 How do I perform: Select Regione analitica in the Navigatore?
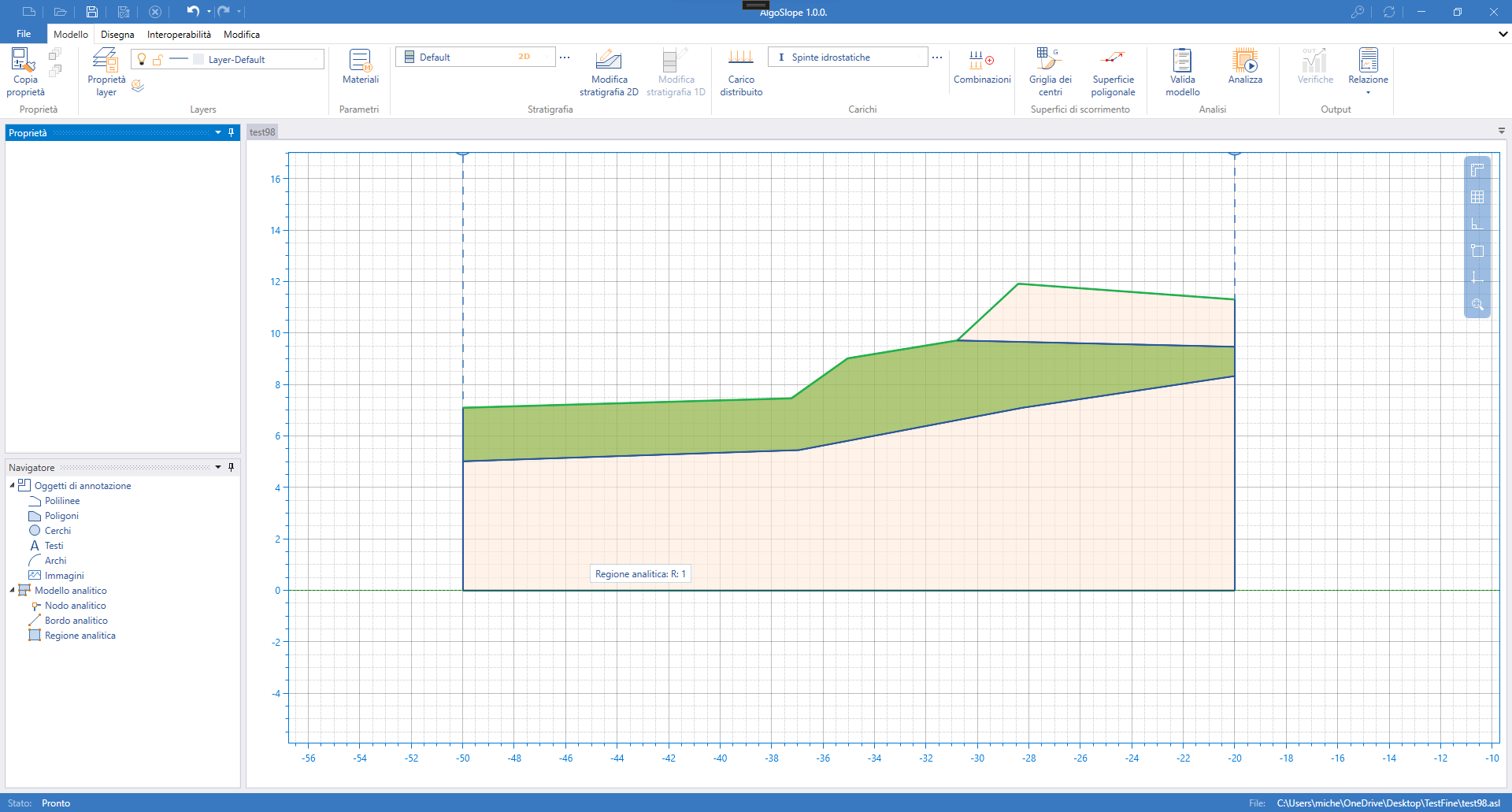click(x=80, y=636)
